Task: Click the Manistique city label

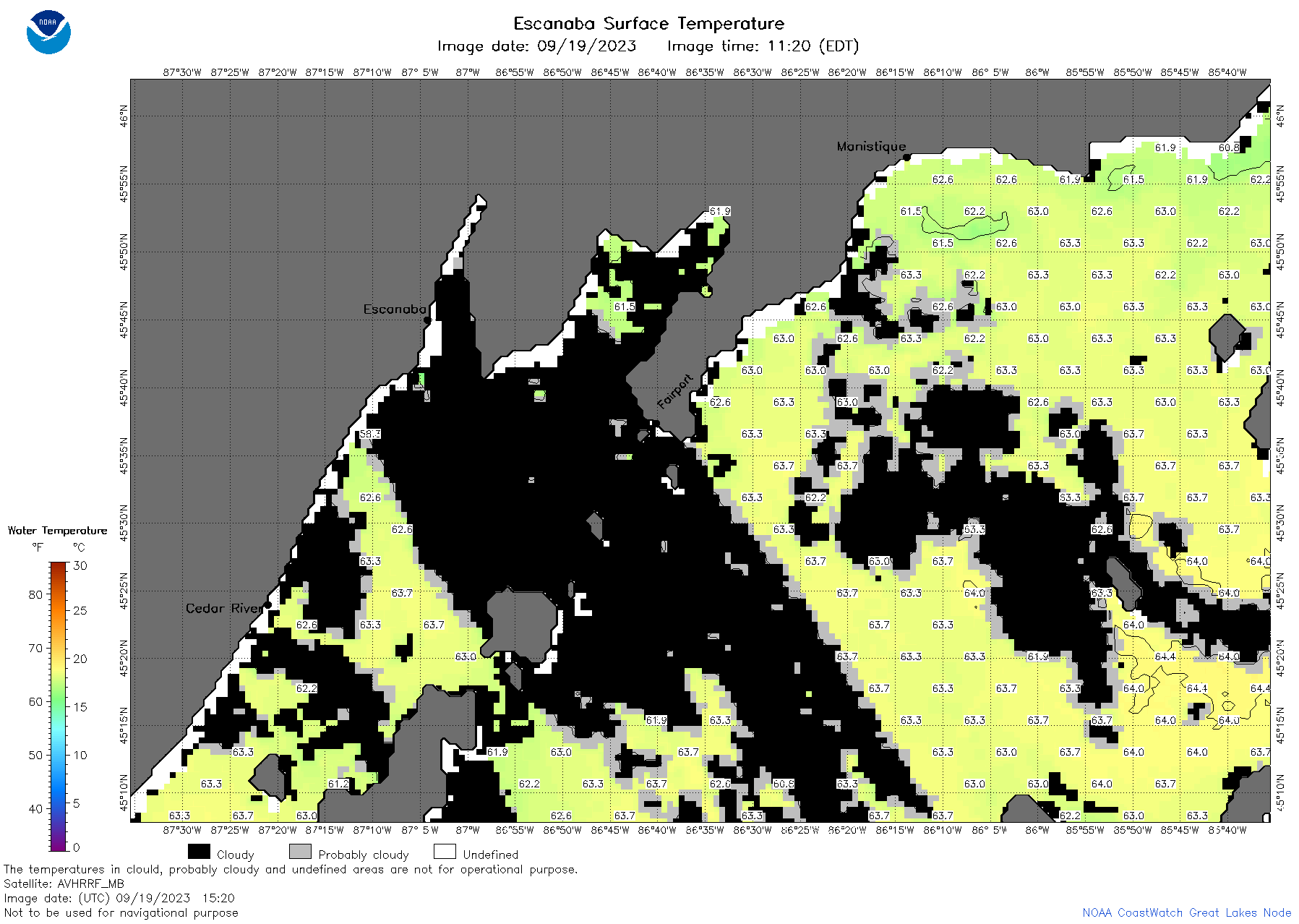Action: [x=871, y=146]
